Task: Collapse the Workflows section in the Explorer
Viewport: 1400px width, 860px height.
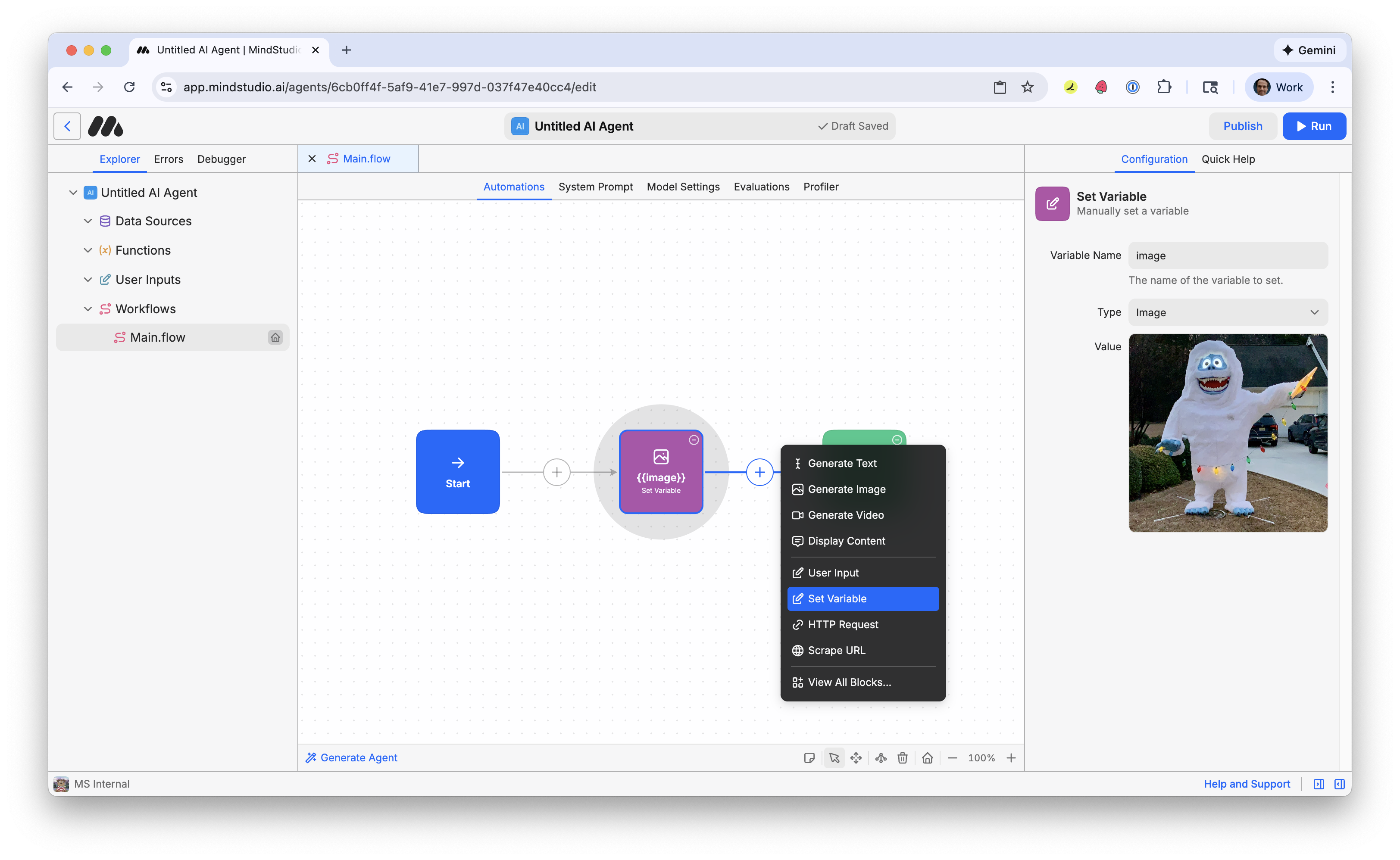Action: pyautogui.click(x=88, y=308)
